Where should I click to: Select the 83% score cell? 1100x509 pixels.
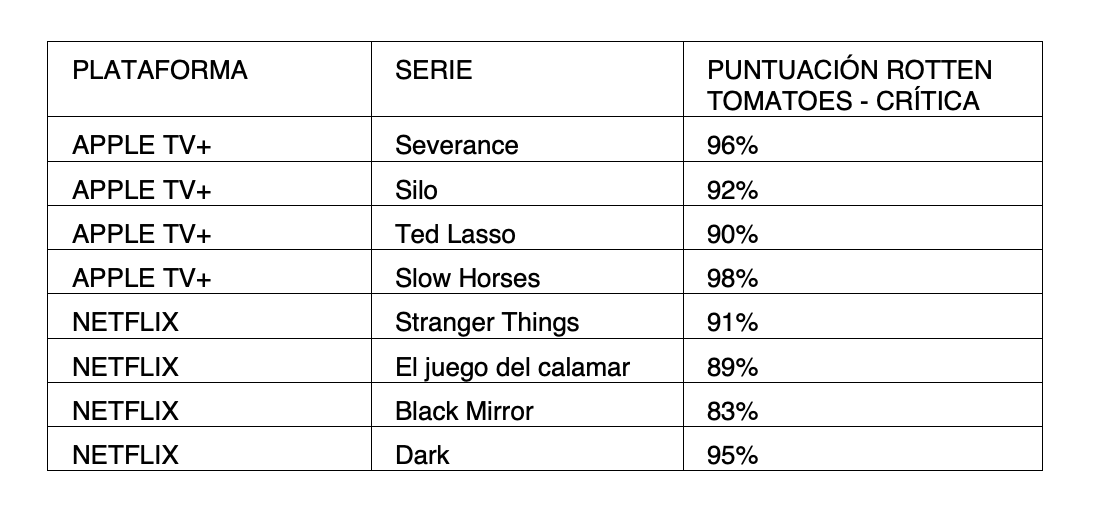point(863,405)
